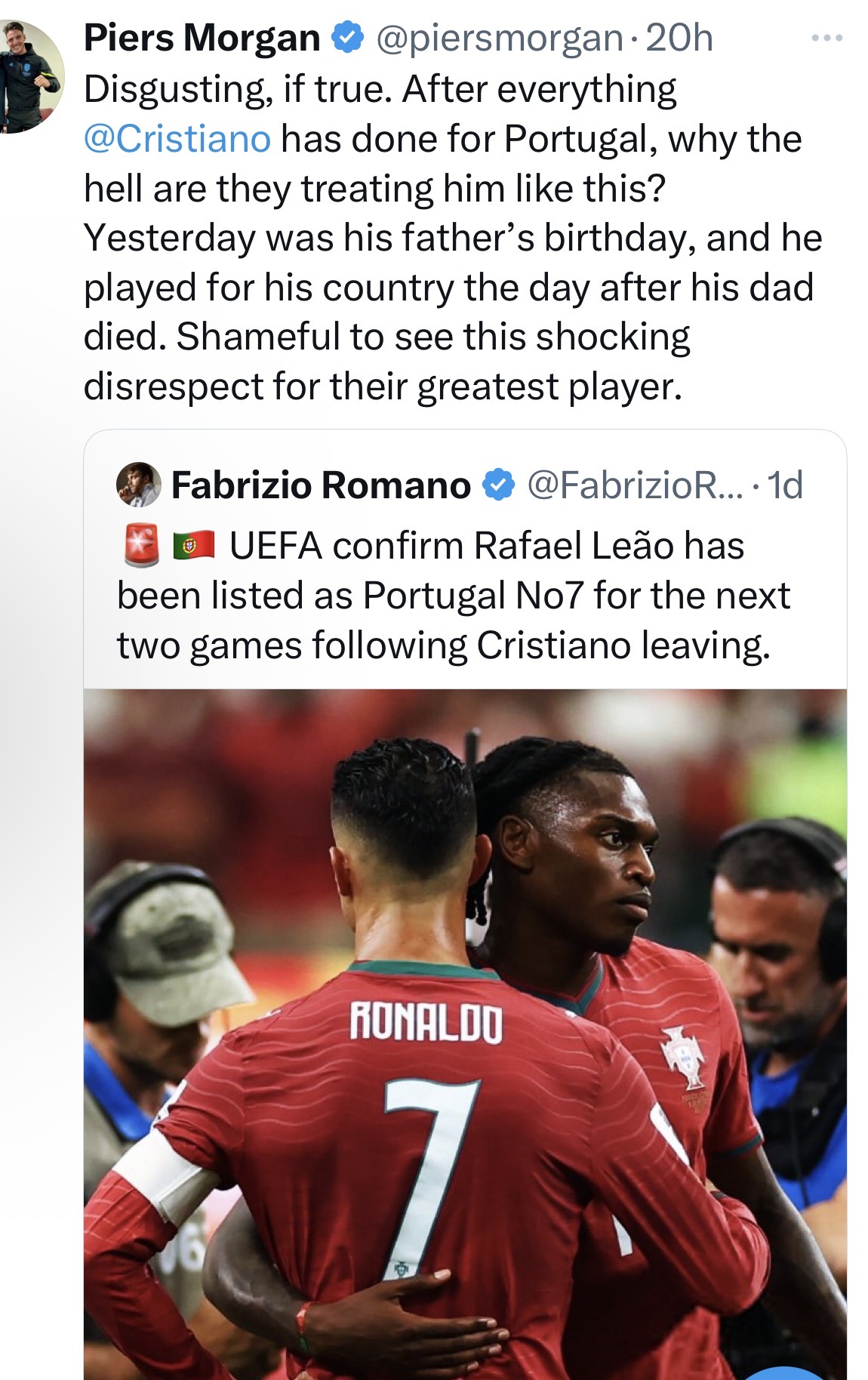
Task: Tap the Portugal crest on Leão's shirt
Action: 682,1055
